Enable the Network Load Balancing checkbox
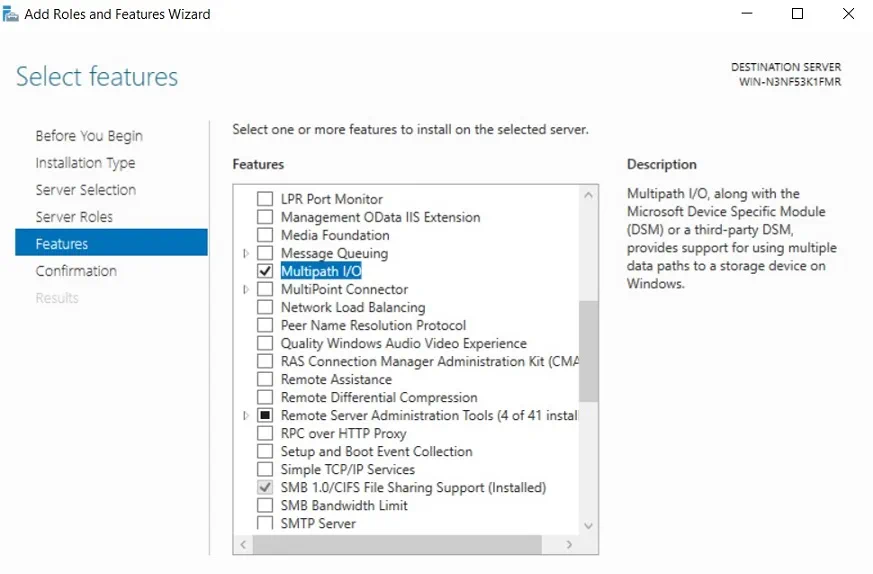873x574 pixels. coord(265,307)
